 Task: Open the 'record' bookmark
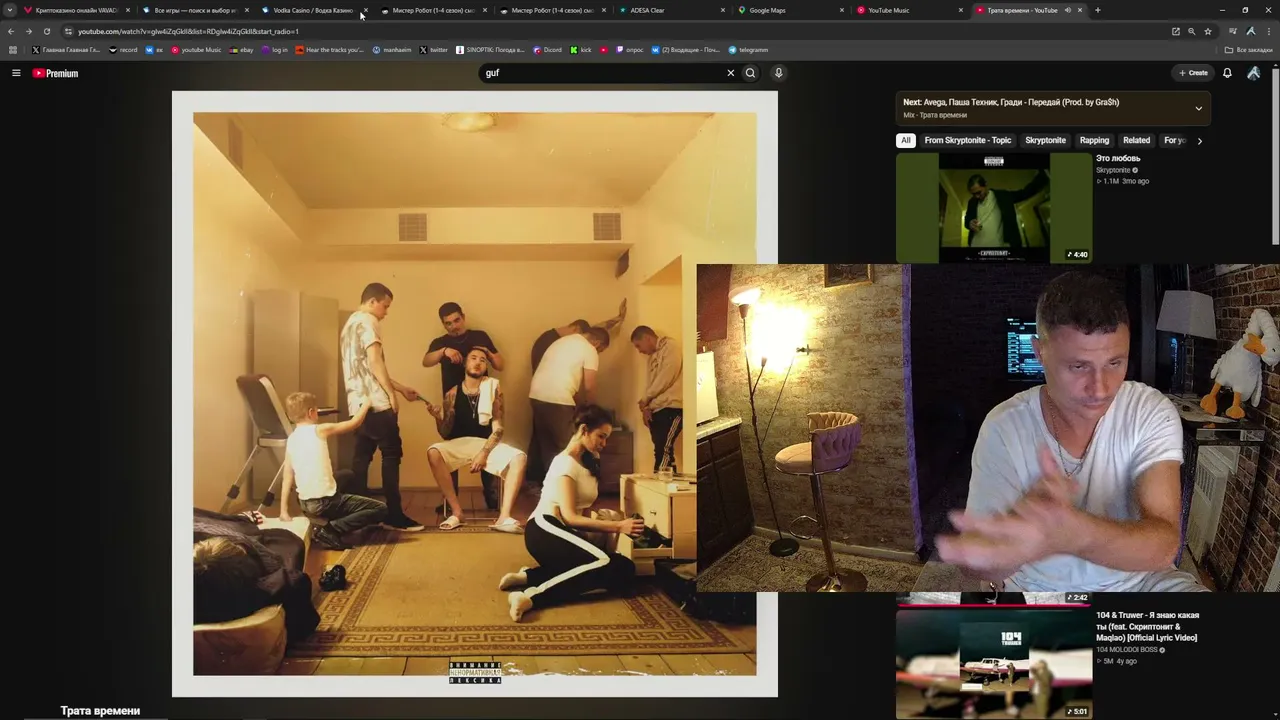click(123, 50)
